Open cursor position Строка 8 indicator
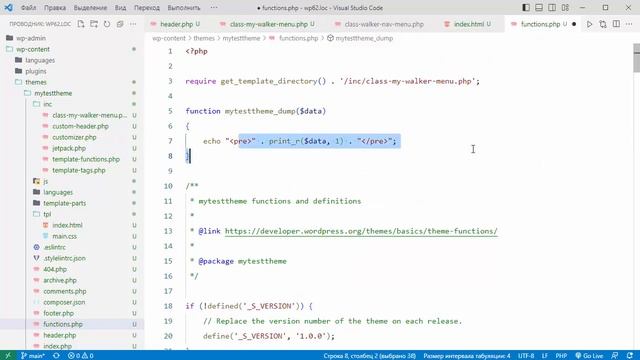Image resolution: width=640 pixels, height=360 pixels. tap(369, 356)
